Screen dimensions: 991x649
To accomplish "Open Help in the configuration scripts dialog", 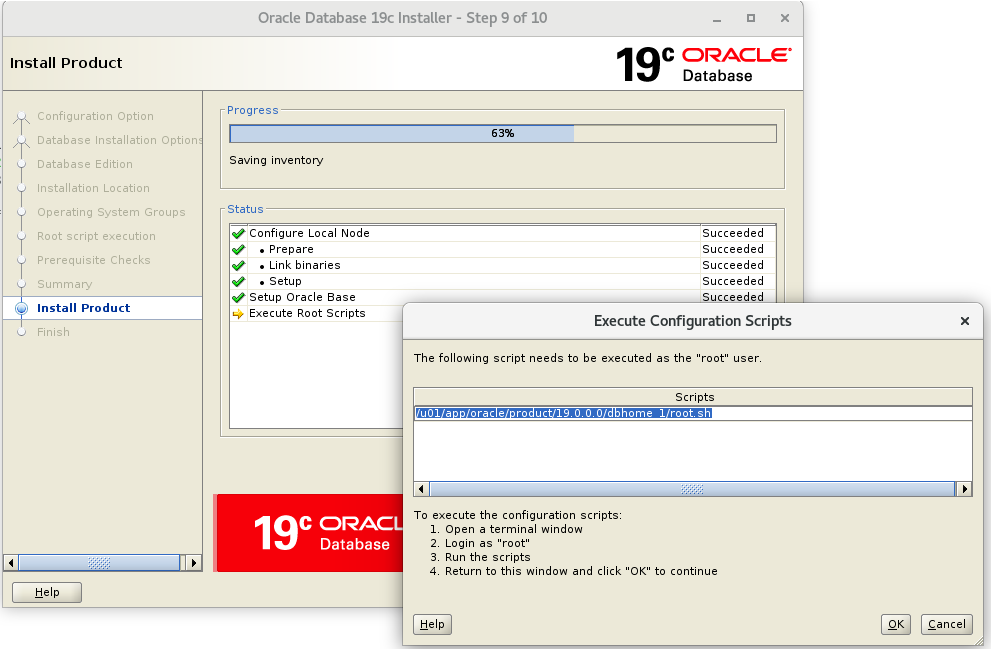I will [x=432, y=624].
